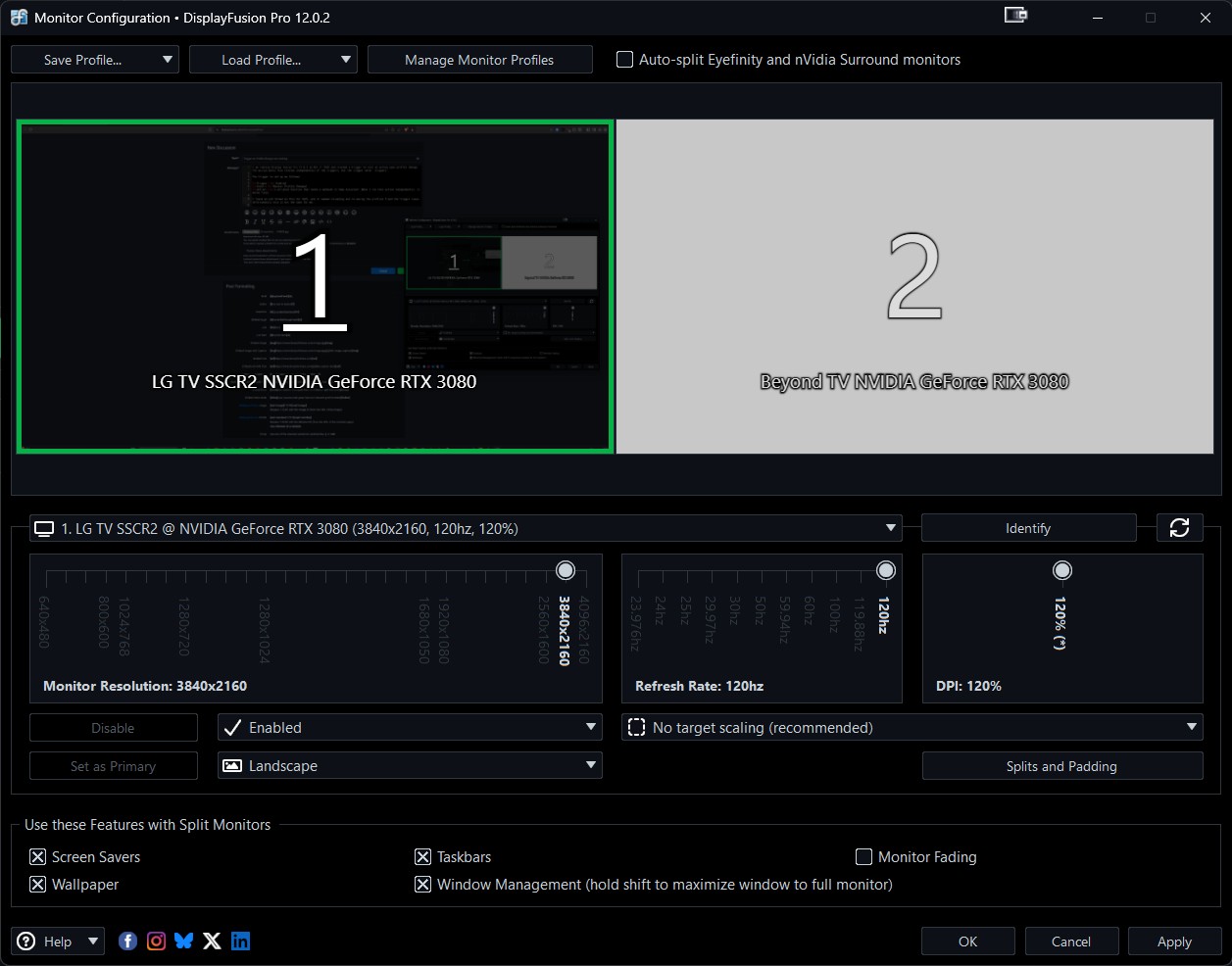Screen dimensions: 1232x966
Task: Click the 120% (*) DPI label
Action: point(1060,622)
